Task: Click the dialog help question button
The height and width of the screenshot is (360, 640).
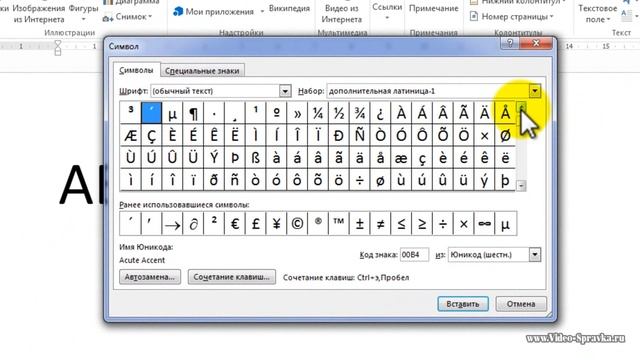Action: 510,43
